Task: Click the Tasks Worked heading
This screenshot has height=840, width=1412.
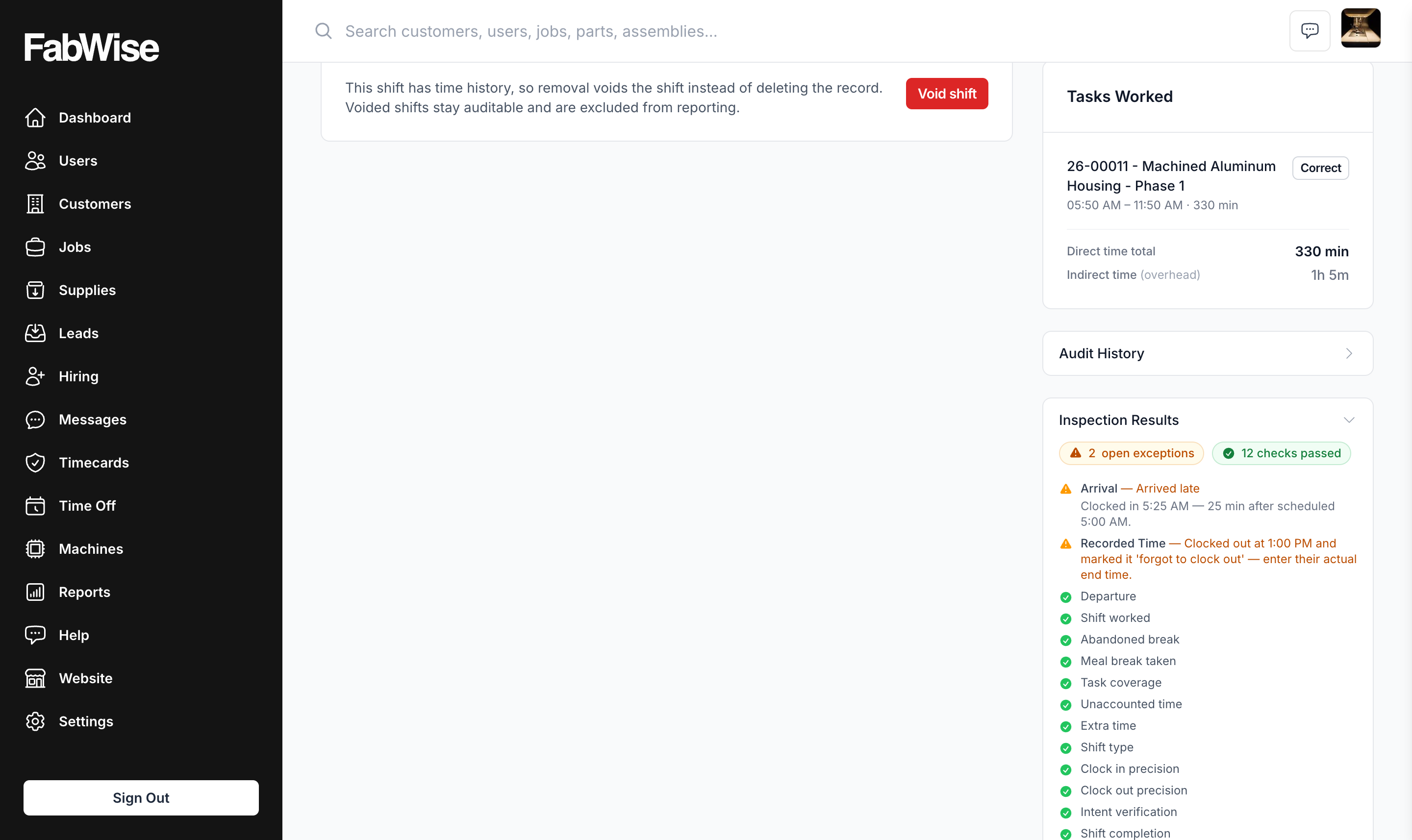Action: pos(1119,97)
